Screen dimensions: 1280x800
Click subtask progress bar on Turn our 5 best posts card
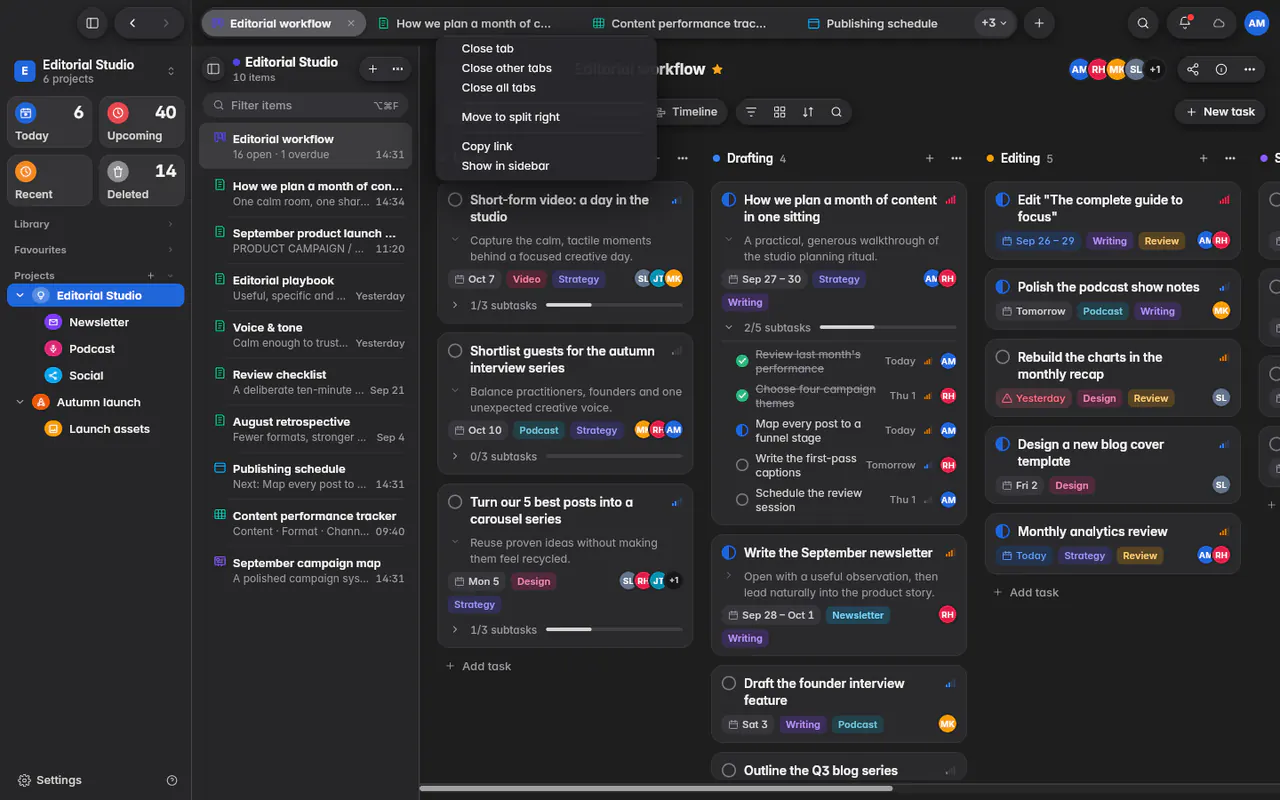coord(614,630)
